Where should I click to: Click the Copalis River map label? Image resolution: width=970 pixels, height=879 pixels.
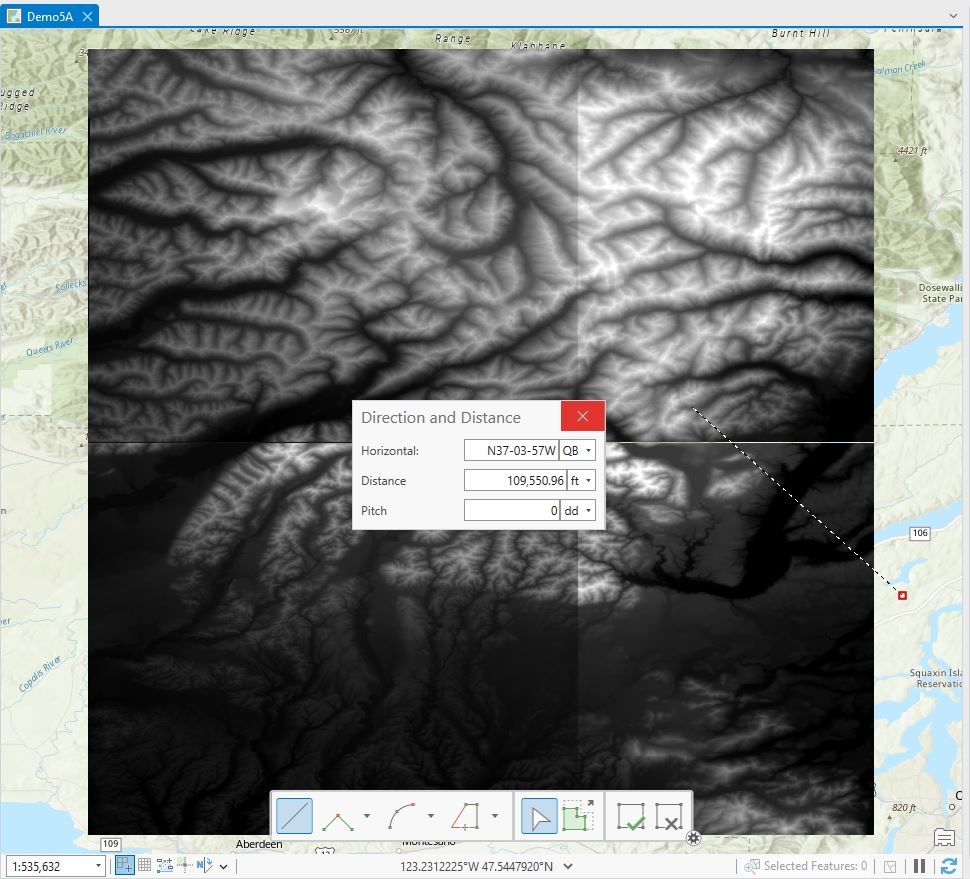40,674
